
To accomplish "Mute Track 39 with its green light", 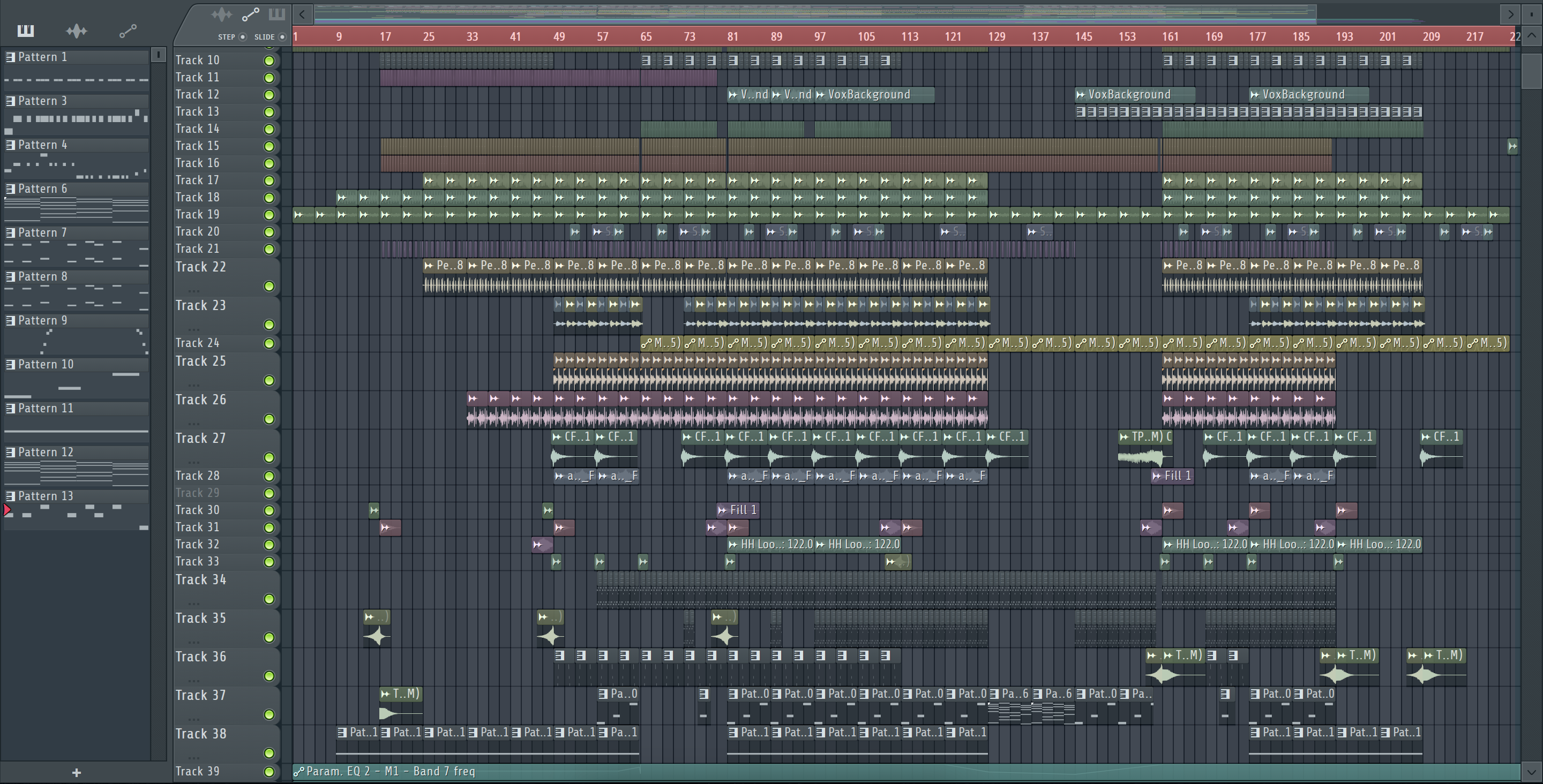I will pyautogui.click(x=269, y=772).
